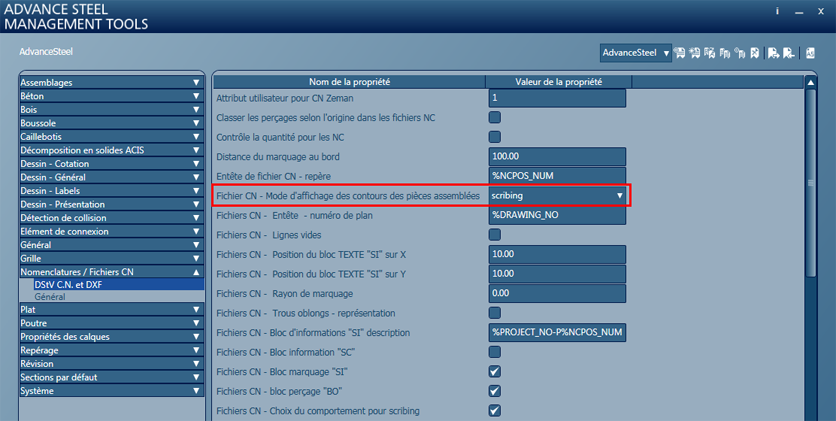The height and width of the screenshot is (421, 836).
Task: Click the %DRAWING_NO value field
Action: point(557,215)
